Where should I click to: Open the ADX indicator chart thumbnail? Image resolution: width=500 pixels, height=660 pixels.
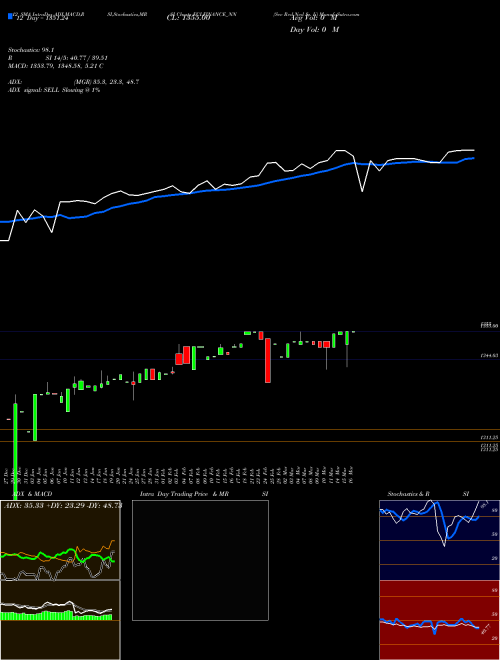coord(60,540)
